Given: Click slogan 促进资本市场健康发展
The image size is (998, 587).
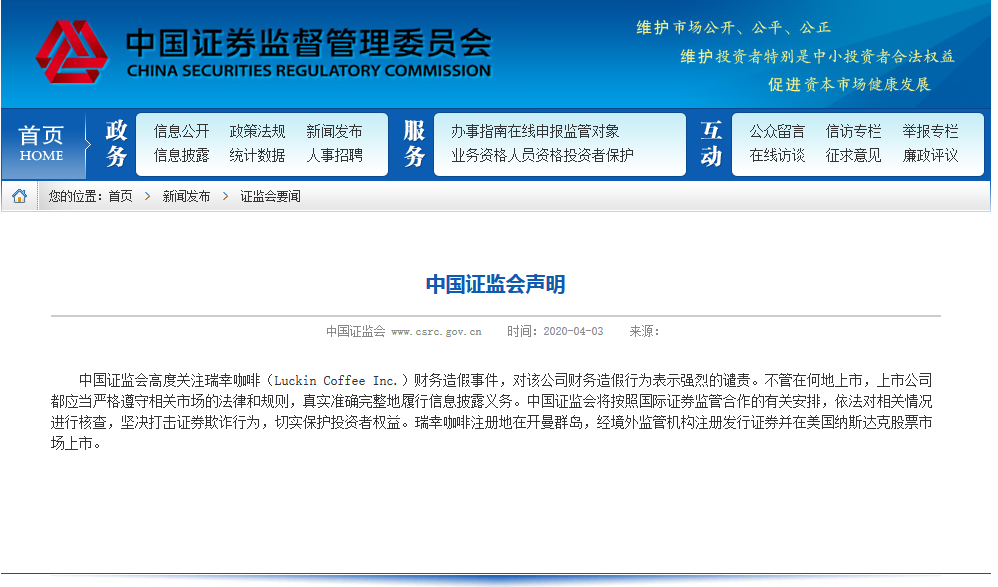Looking at the screenshot, I should (849, 84).
